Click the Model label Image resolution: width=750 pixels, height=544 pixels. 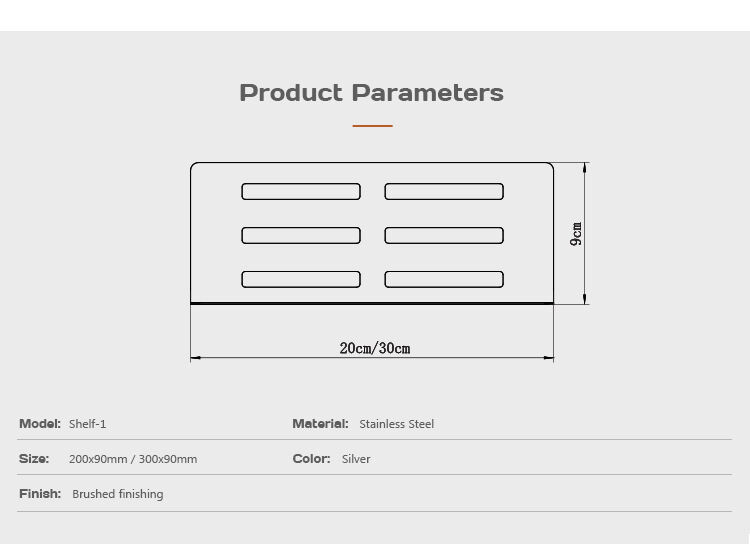pyautogui.click(x=40, y=424)
